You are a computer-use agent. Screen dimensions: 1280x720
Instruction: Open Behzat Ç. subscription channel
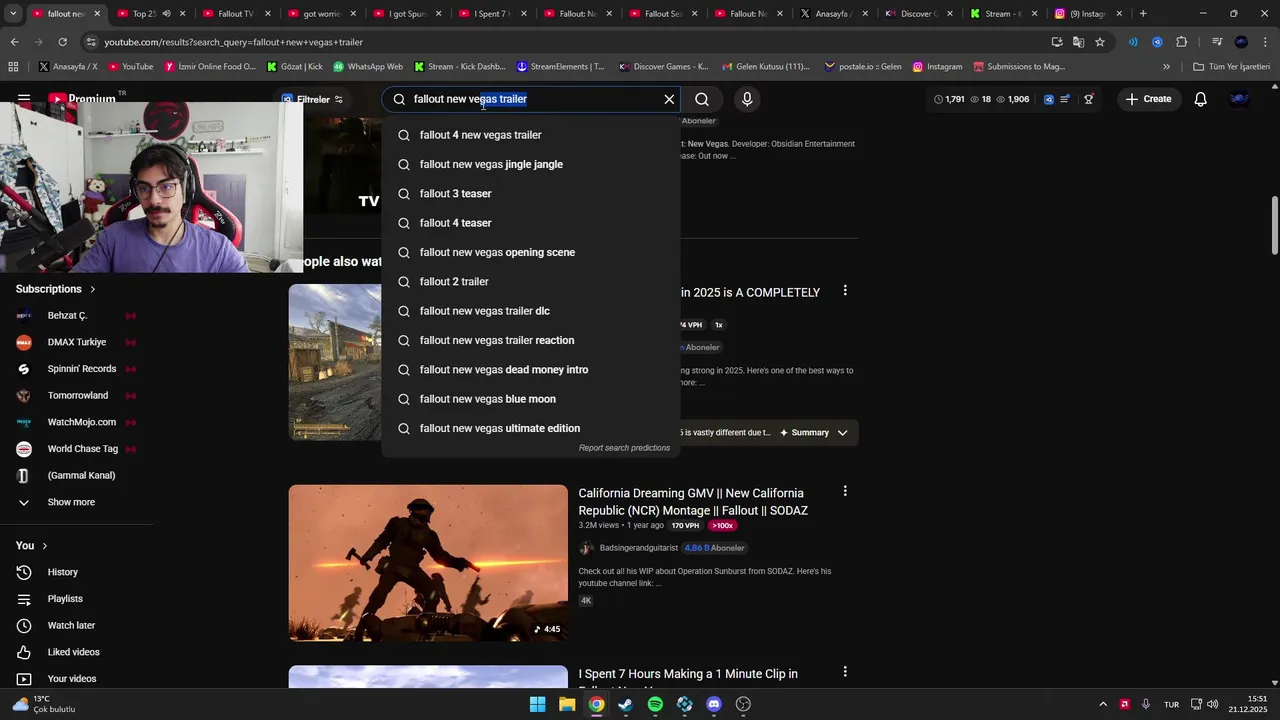[x=76, y=316]
